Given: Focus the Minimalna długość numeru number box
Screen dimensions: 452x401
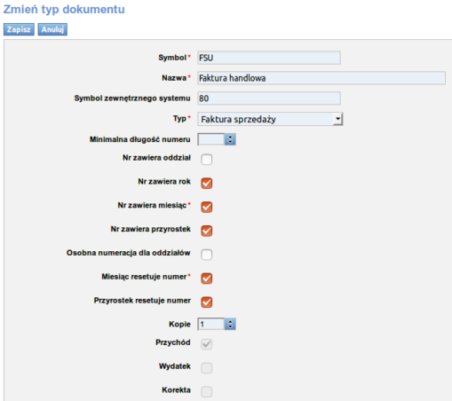Looking at the screenshot, I should (x=211, y=139).
